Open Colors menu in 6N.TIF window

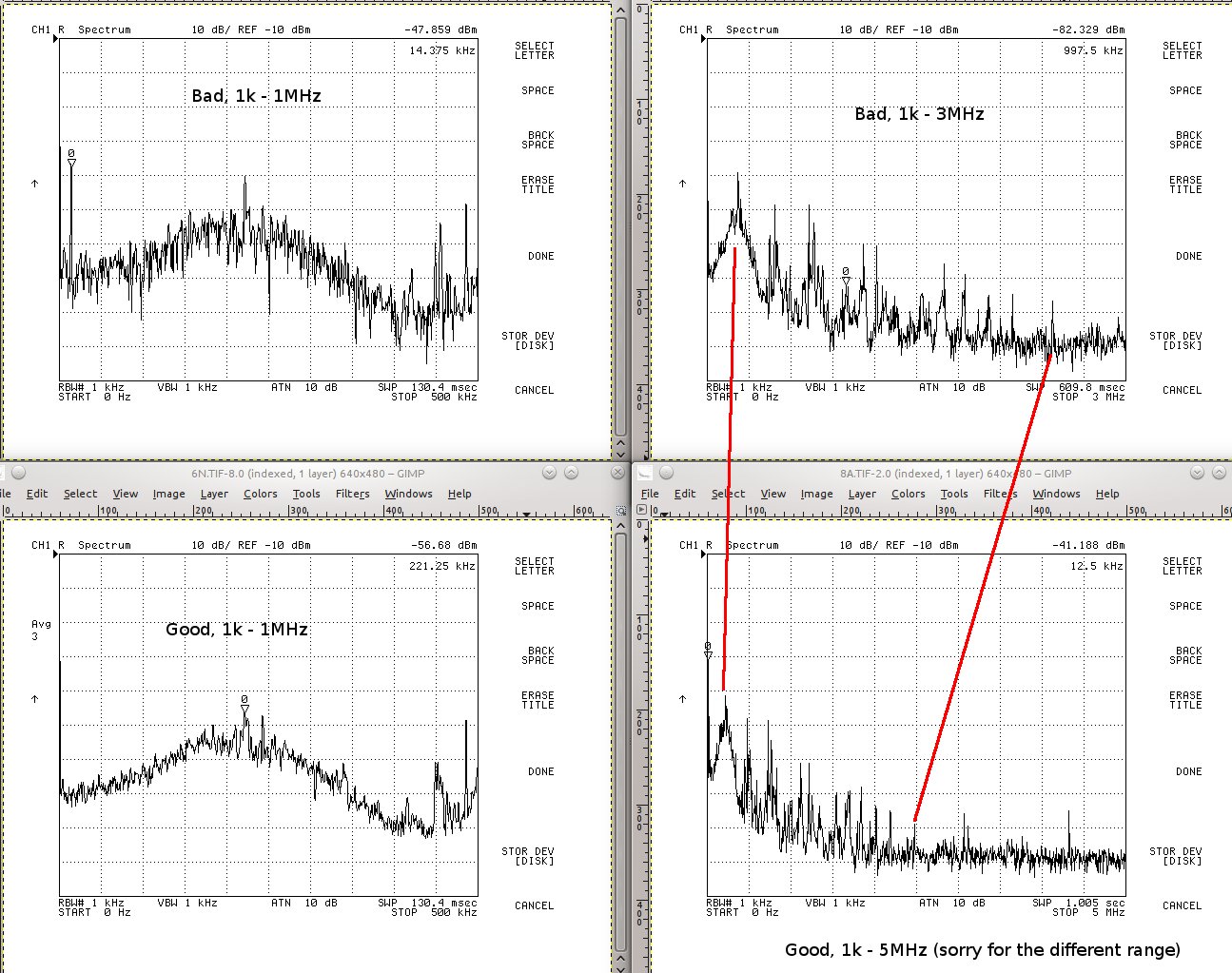260,494
